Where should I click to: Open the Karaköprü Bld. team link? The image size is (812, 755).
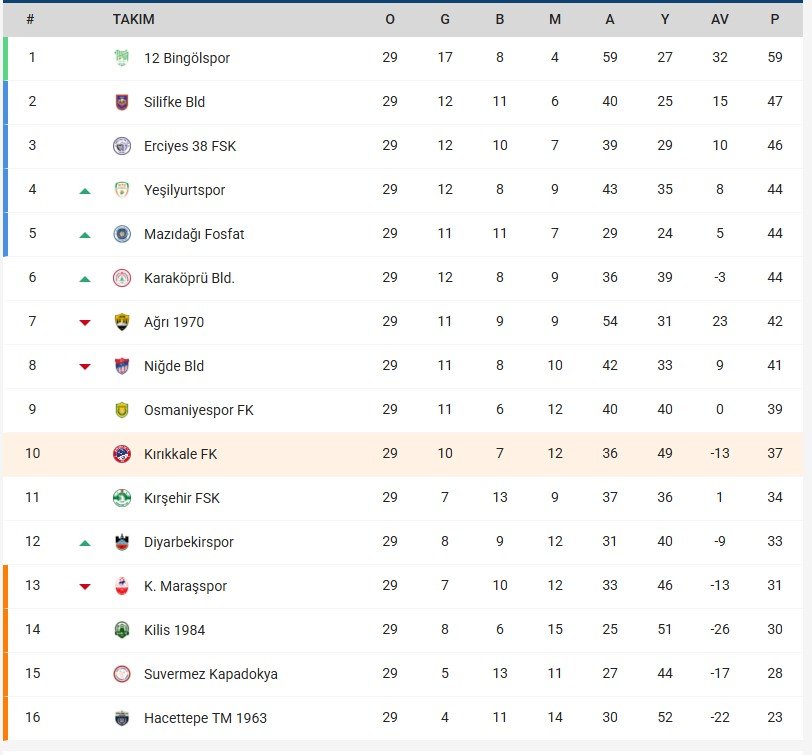click(x=189, y=278)
